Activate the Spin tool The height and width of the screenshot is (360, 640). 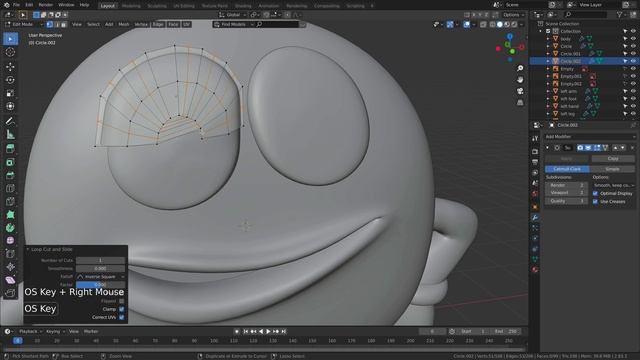tap(10, 228)
